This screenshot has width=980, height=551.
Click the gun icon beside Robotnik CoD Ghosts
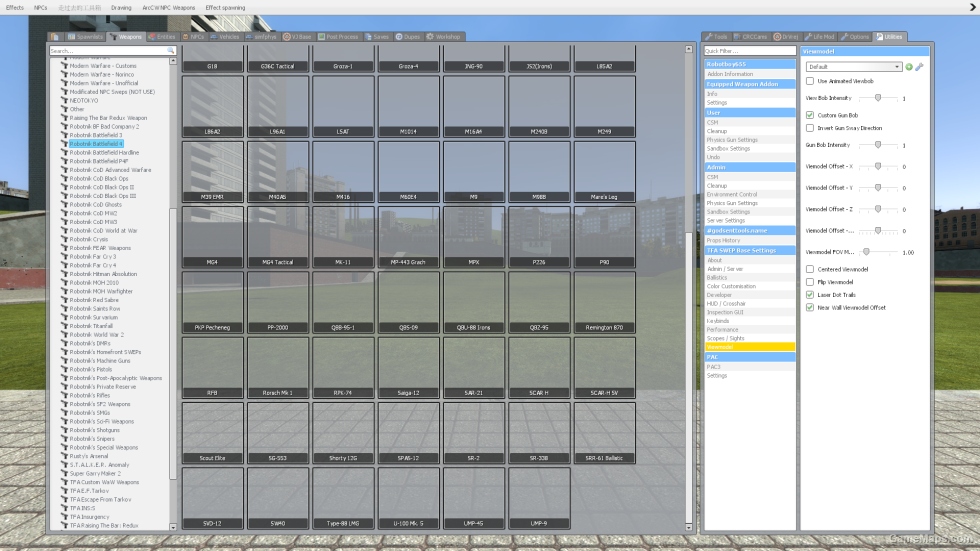[x=64, y=204]
